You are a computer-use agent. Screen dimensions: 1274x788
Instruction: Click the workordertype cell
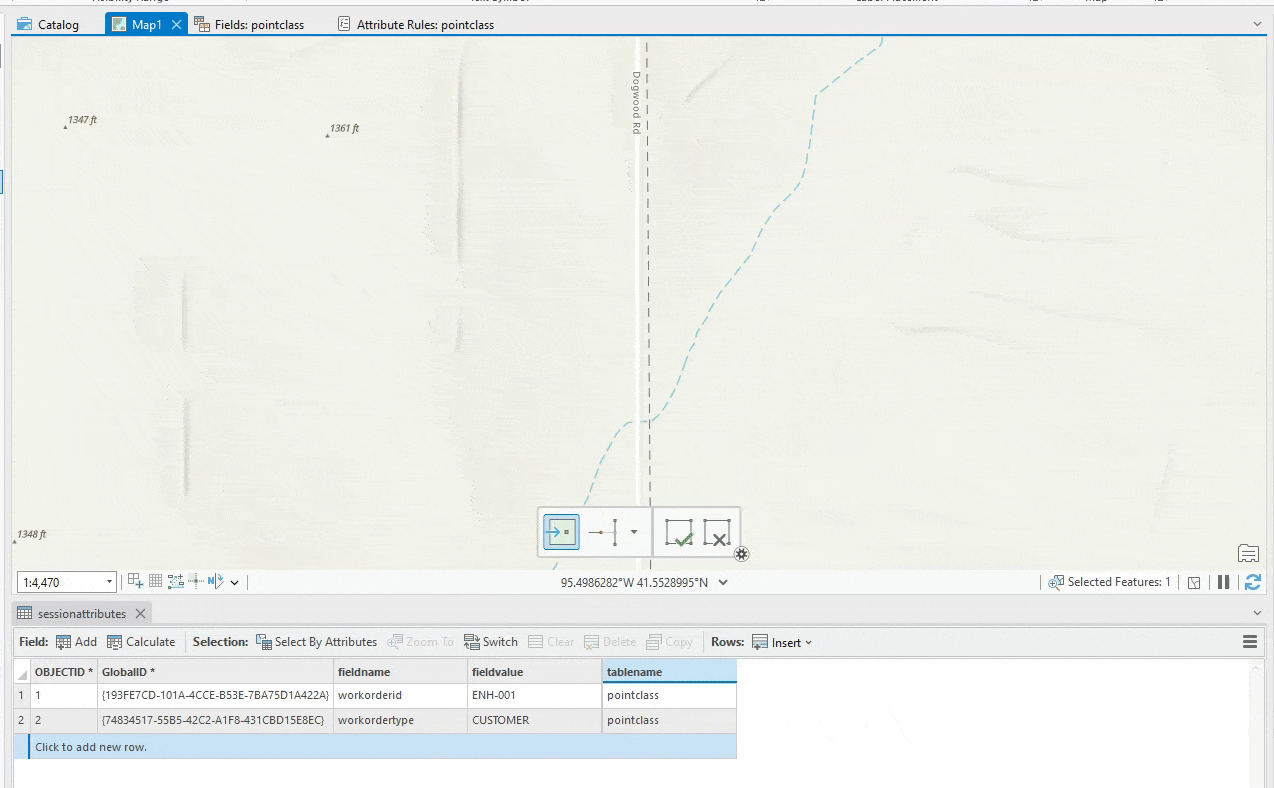coord(400,720)
